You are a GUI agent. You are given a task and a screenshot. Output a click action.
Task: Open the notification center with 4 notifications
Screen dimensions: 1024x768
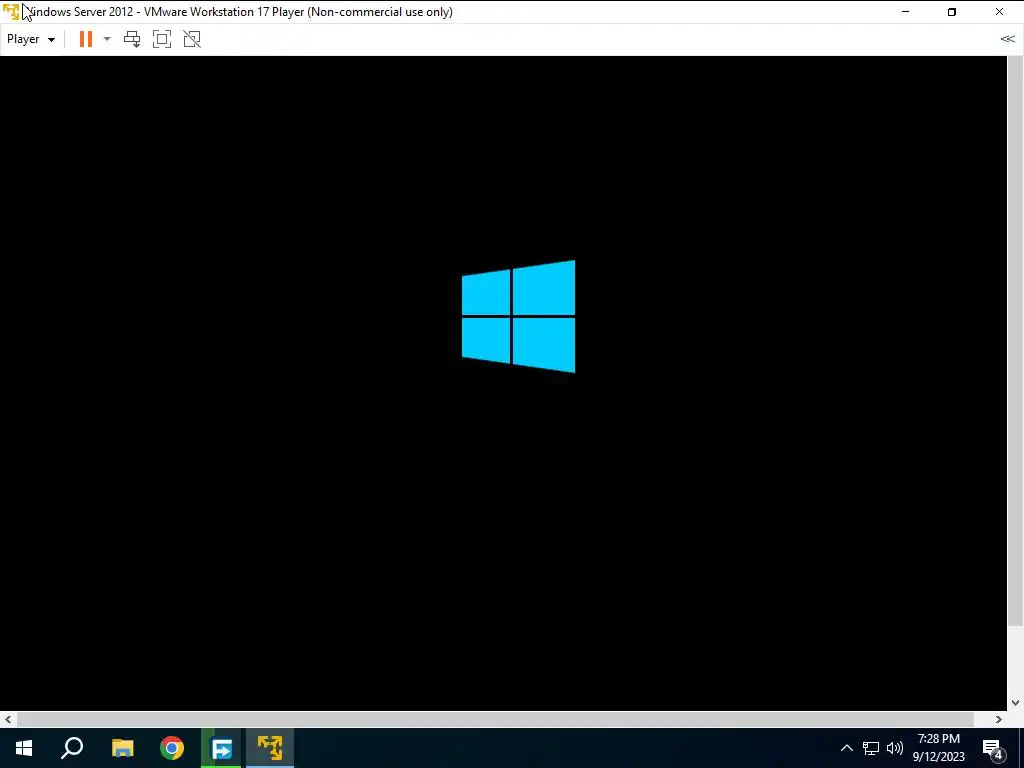click(x=993, y=749)
